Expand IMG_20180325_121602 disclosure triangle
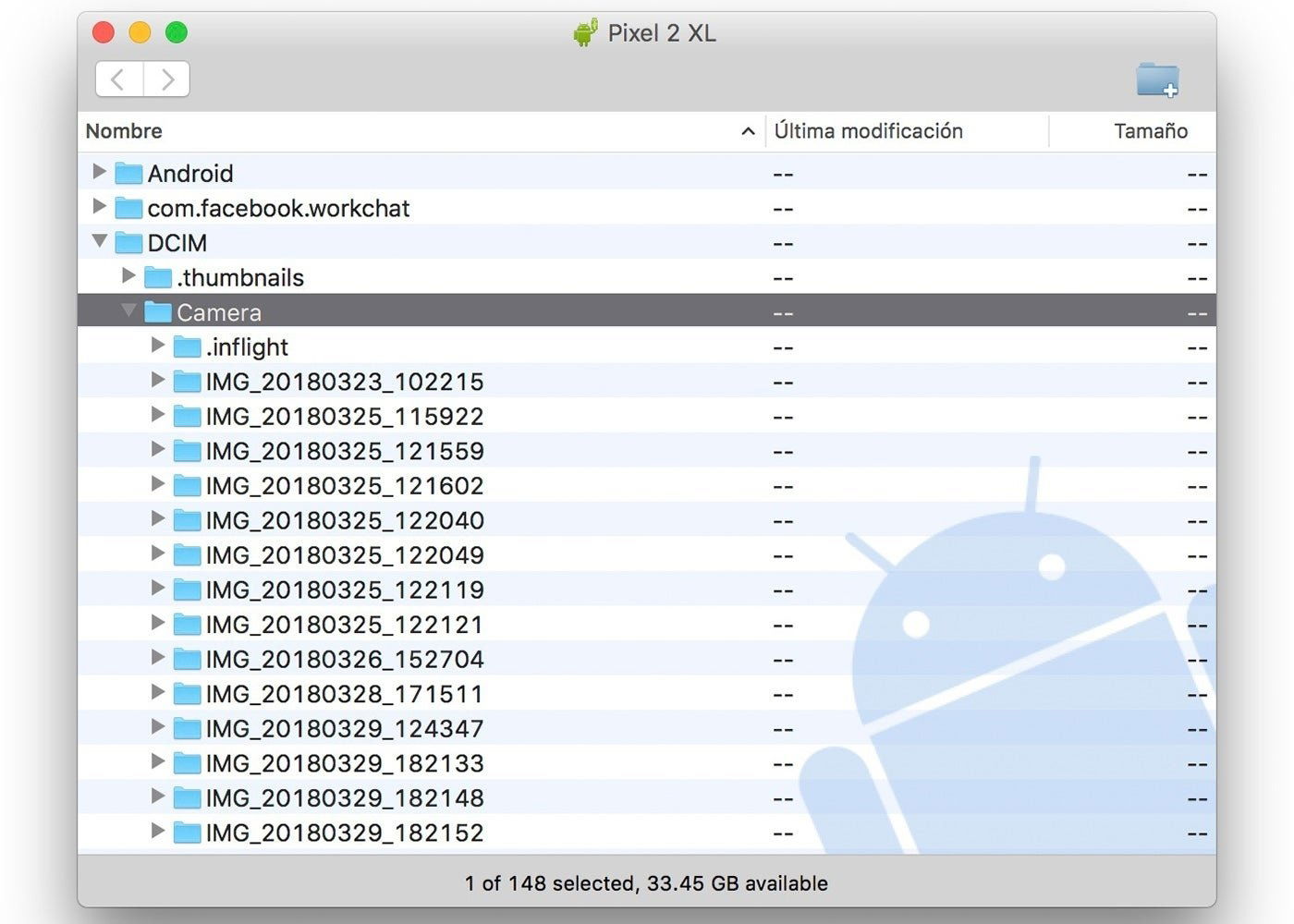 click(158, 484)
